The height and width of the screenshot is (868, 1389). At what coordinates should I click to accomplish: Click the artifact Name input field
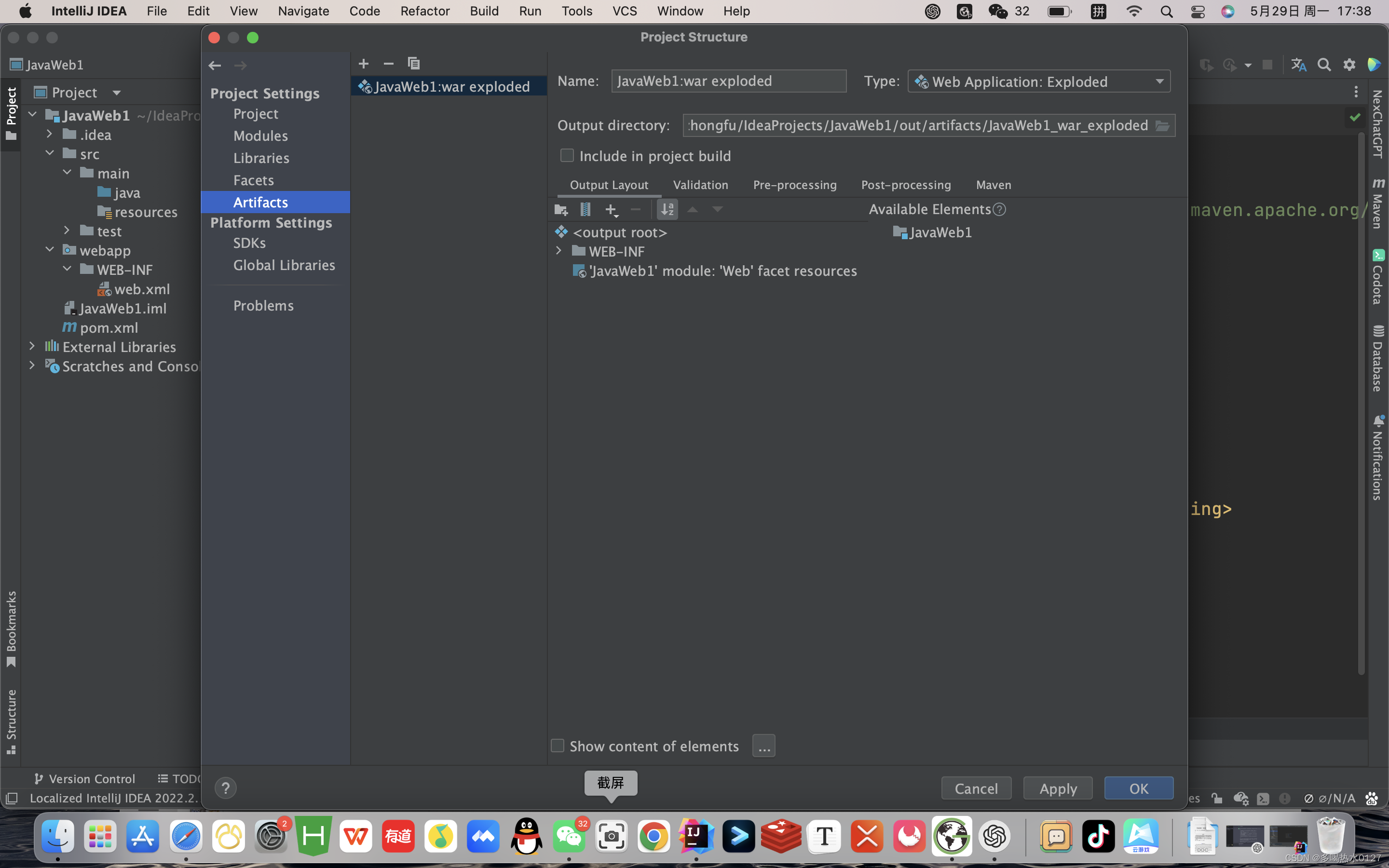(728, 81)
